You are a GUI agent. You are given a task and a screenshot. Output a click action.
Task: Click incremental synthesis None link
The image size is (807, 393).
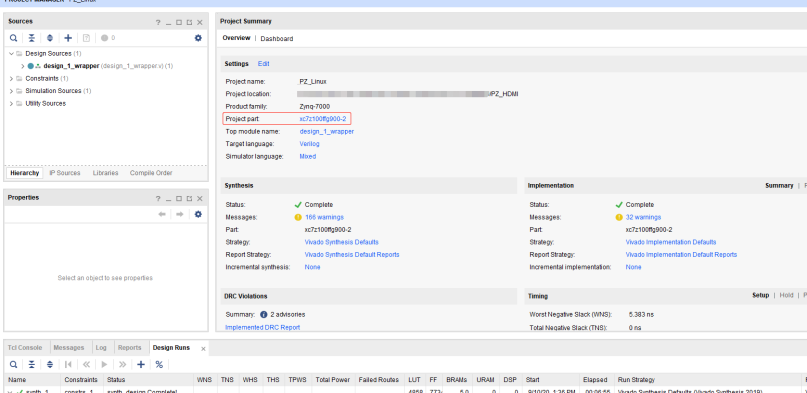[312, 267]
